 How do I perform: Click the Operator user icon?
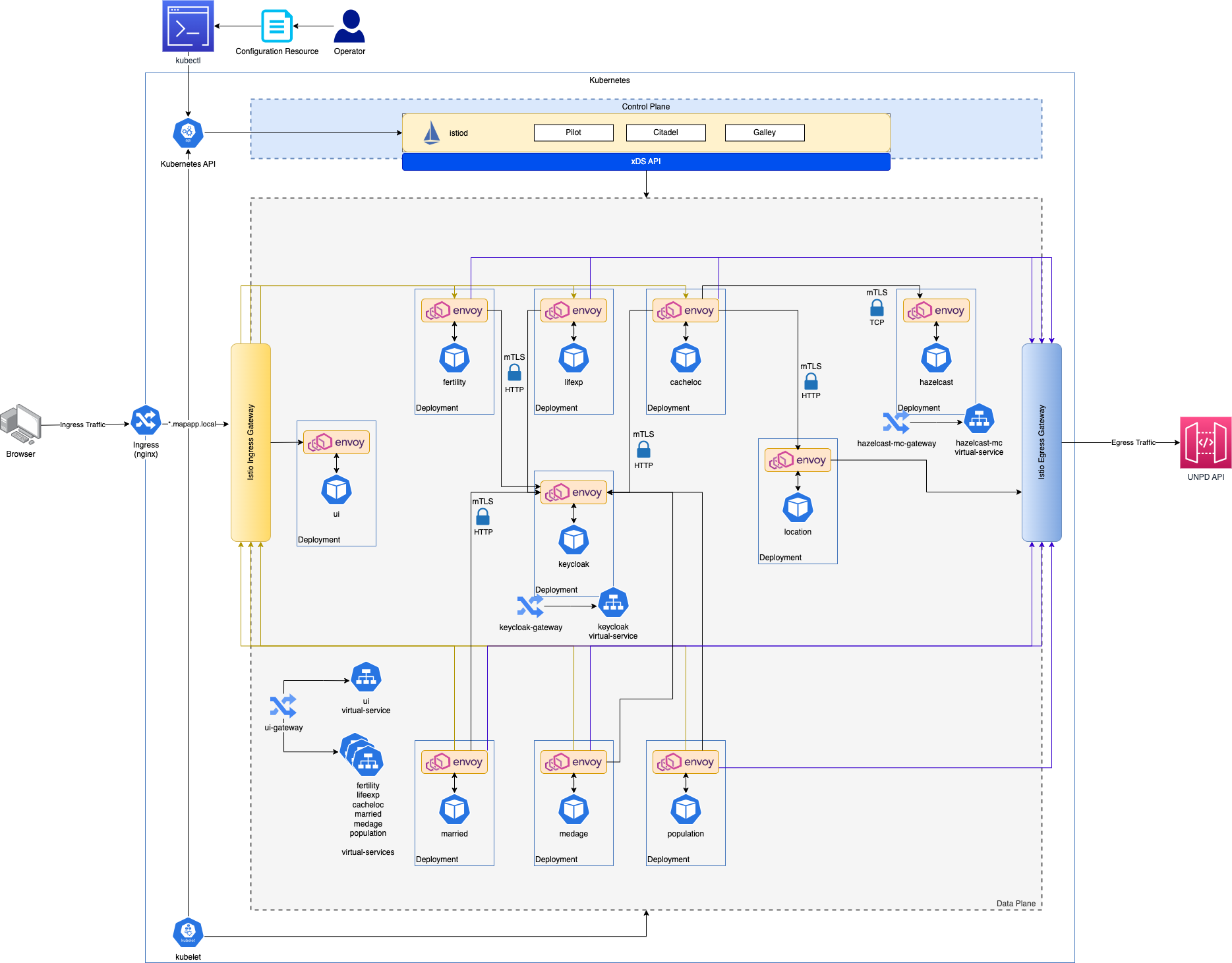point(349,26)
